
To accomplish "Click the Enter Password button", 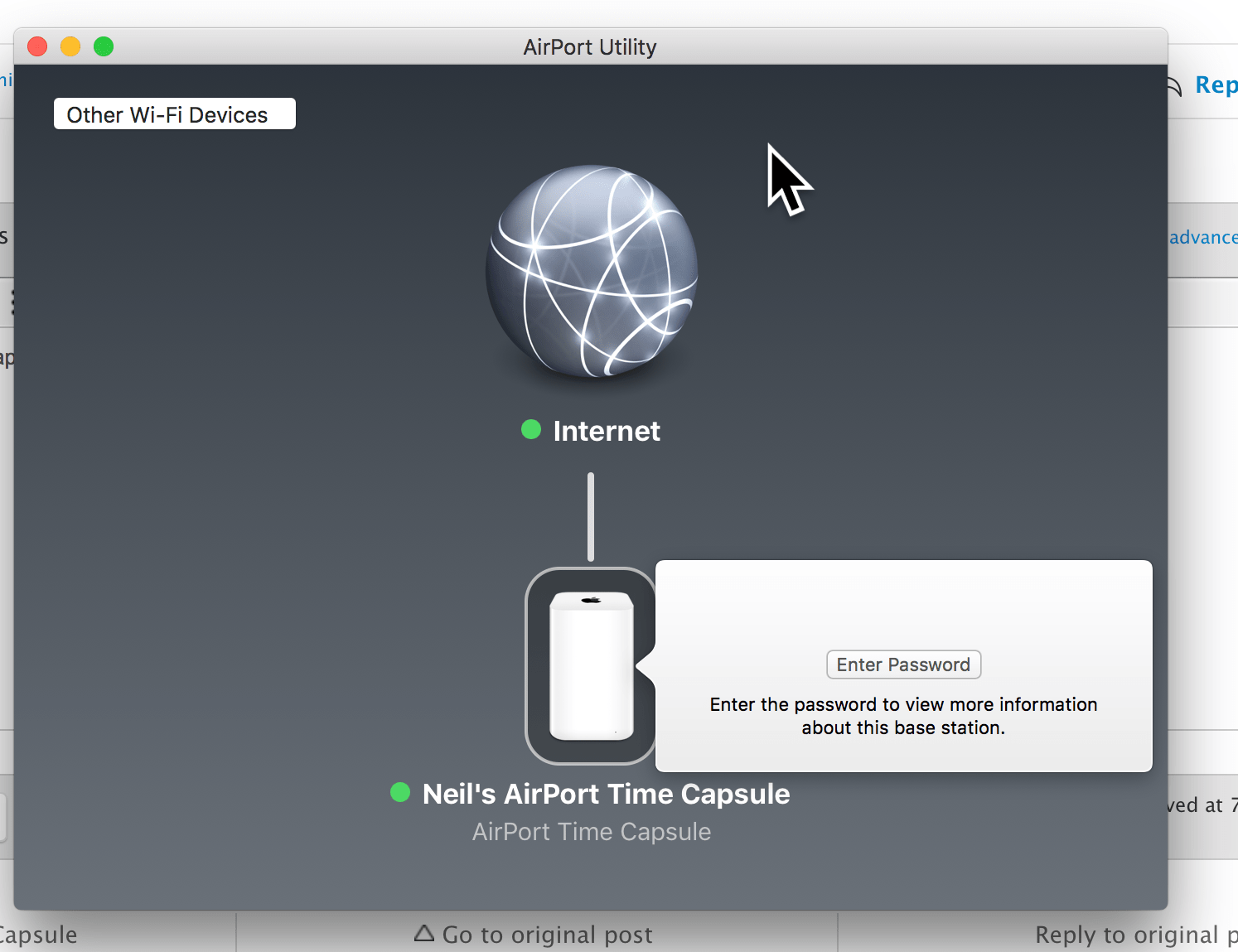I will coord(903,664).
